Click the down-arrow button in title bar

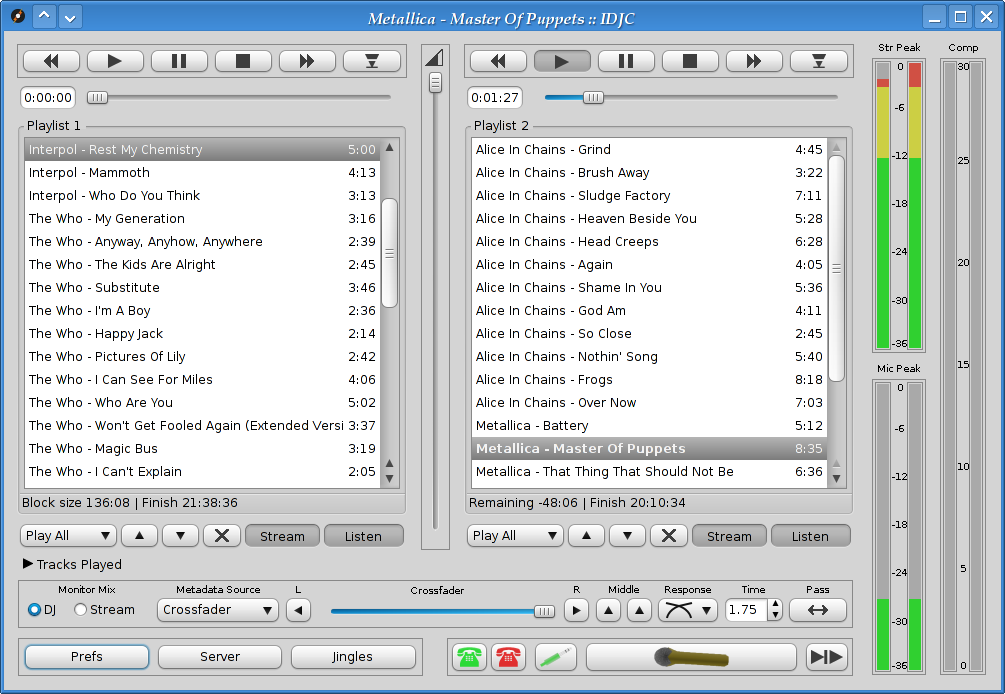pyautogui.click(x=70, y=16)
